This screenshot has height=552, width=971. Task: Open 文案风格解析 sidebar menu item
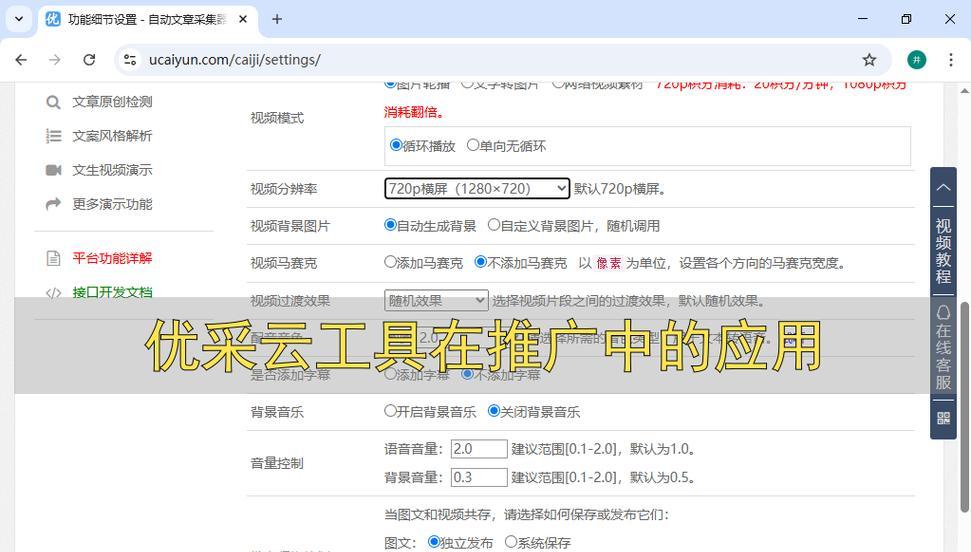point(112,136)
